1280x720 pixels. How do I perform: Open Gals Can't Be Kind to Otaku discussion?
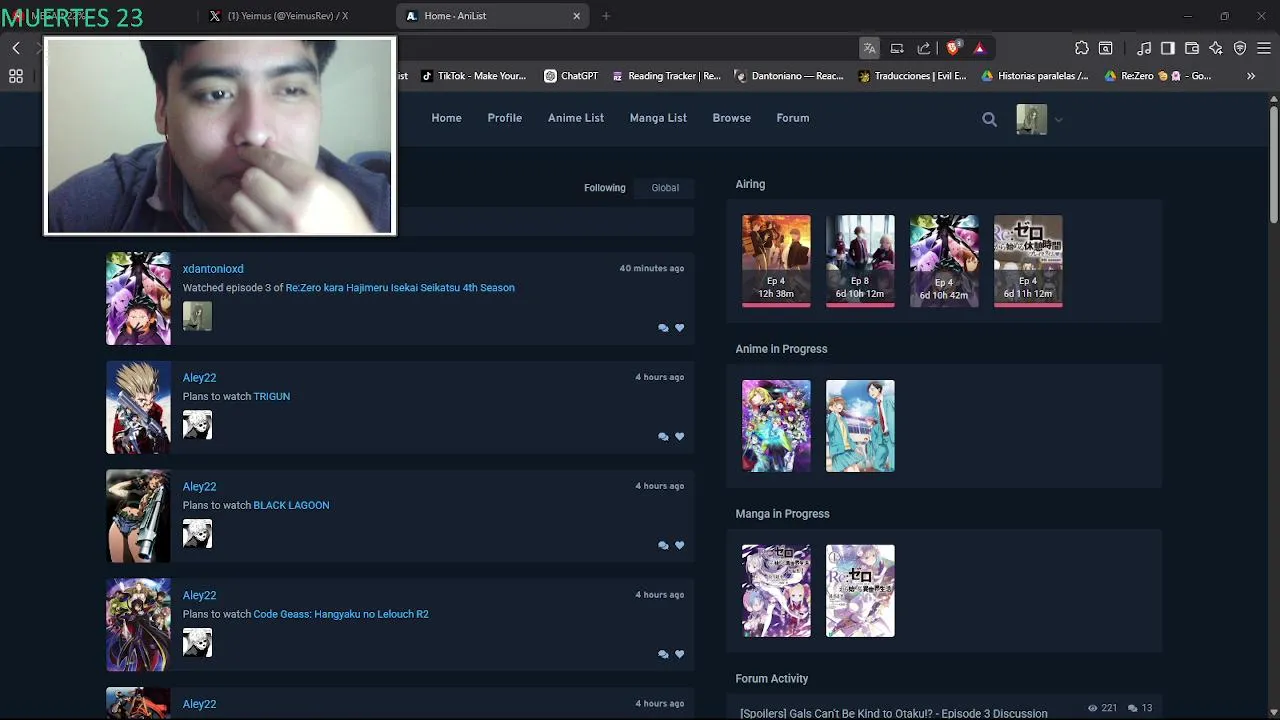894,714
